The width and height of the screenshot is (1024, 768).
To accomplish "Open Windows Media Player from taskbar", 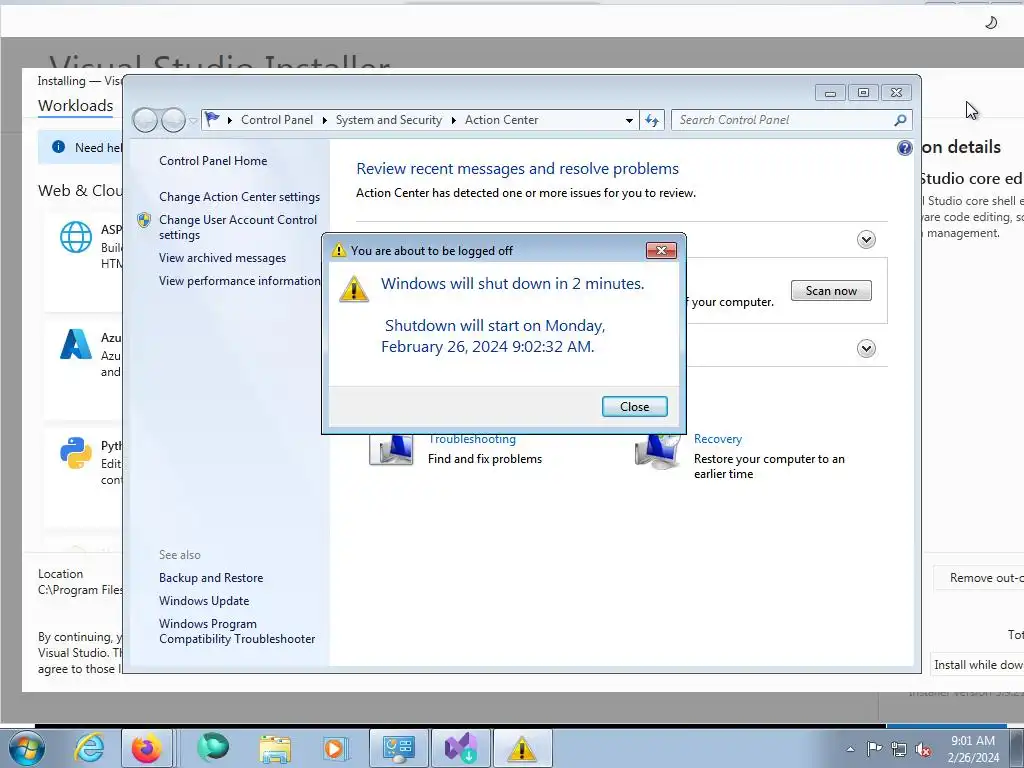I will pyautogui.click(x=335, y=748).
